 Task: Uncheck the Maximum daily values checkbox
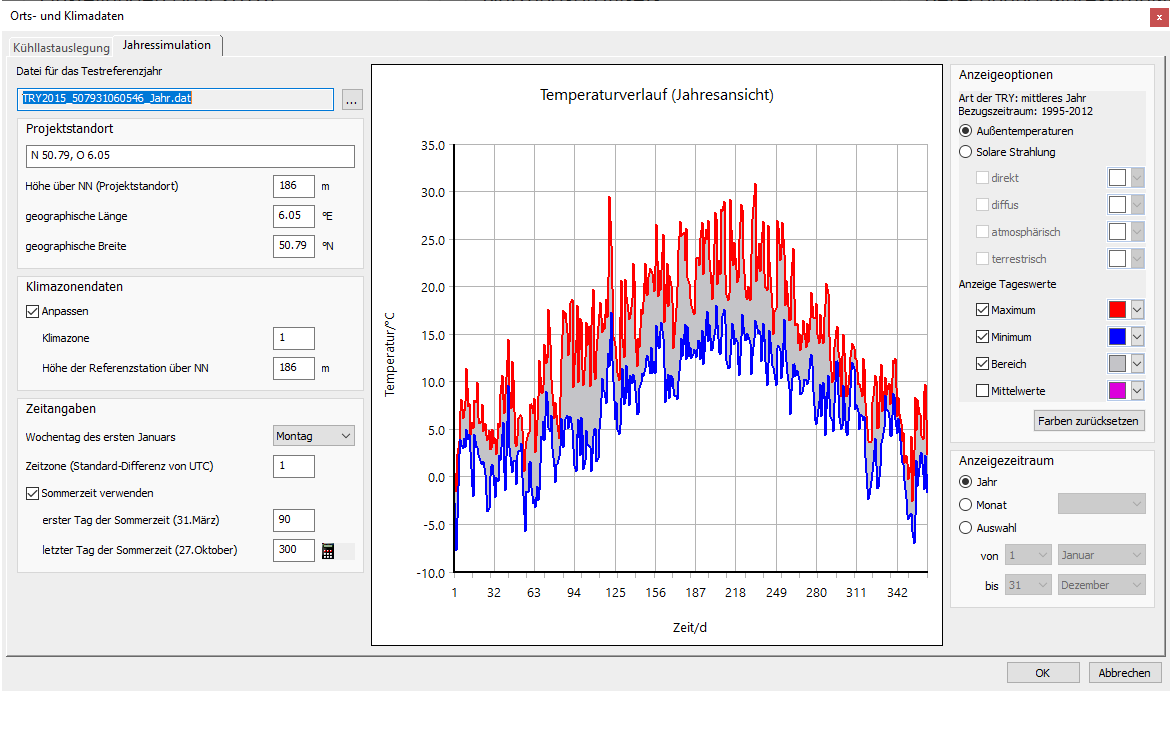click(x=982, y=310)
